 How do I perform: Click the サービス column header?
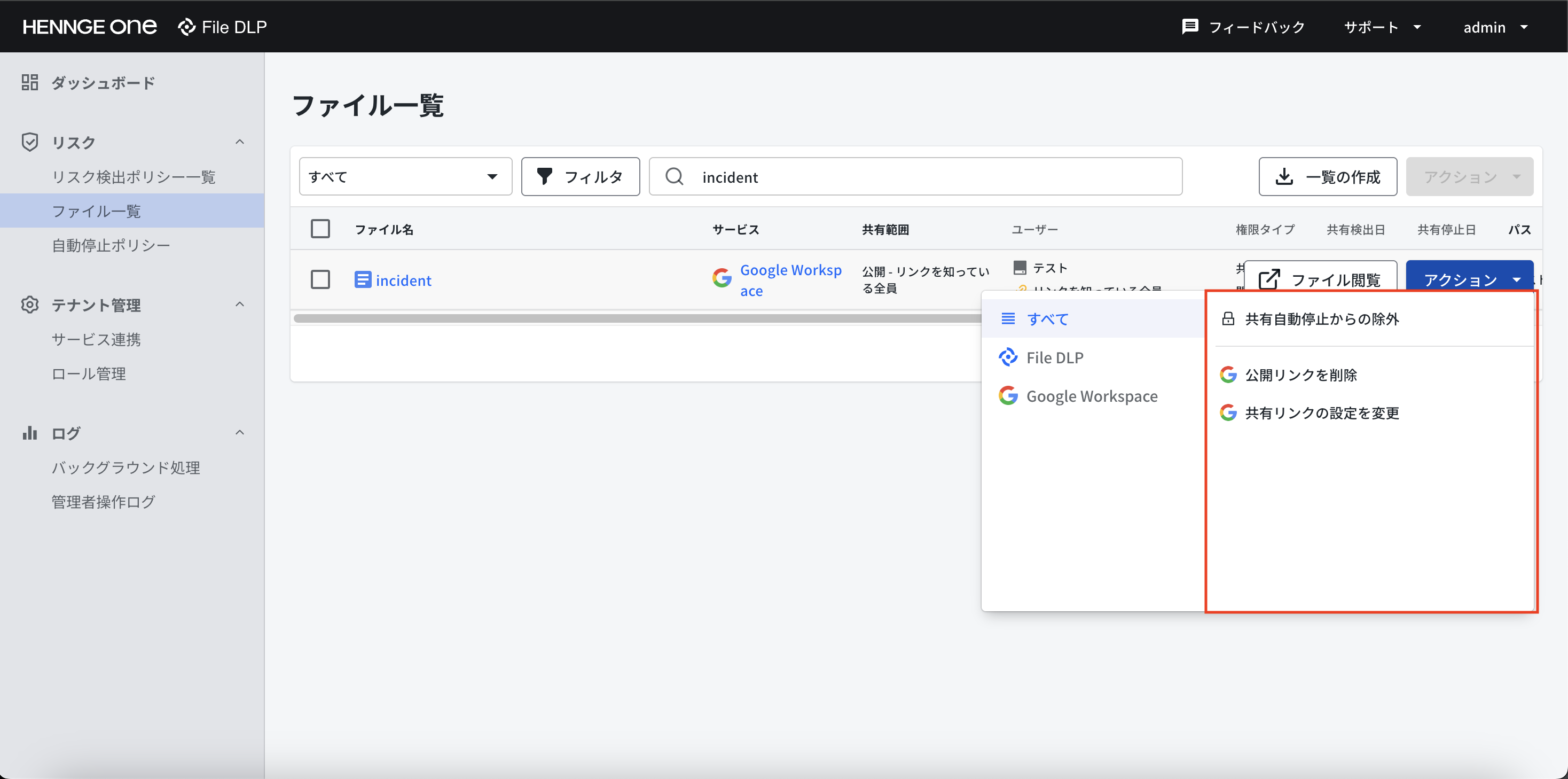[736, 229]
